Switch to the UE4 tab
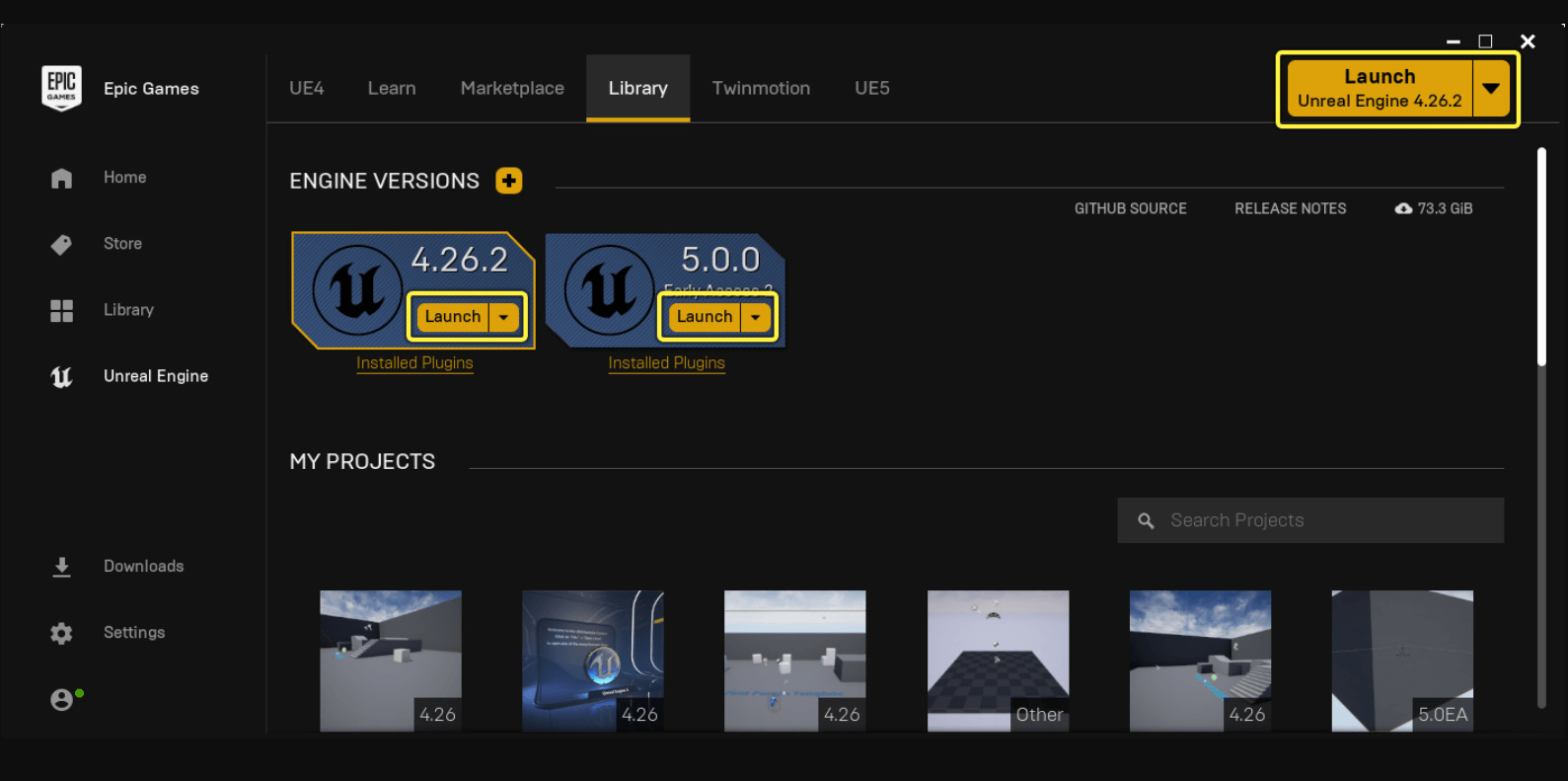Viewport: 1568px width, 781px height. coord(307,88)
